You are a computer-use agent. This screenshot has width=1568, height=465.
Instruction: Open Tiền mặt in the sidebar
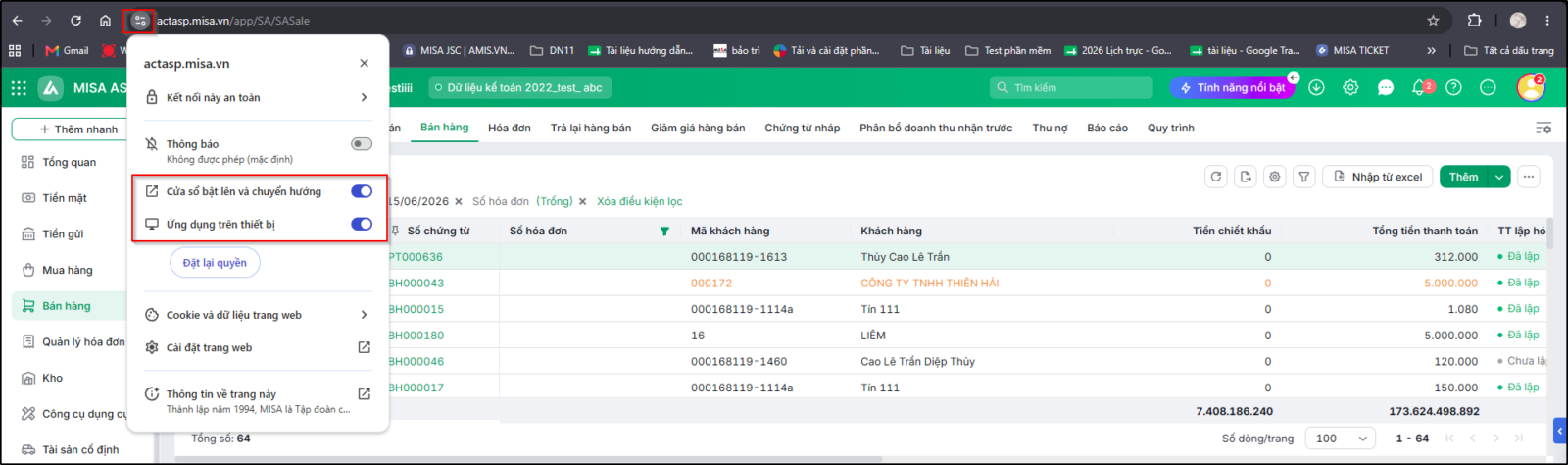pyautogui.click(x=65, y=198)
